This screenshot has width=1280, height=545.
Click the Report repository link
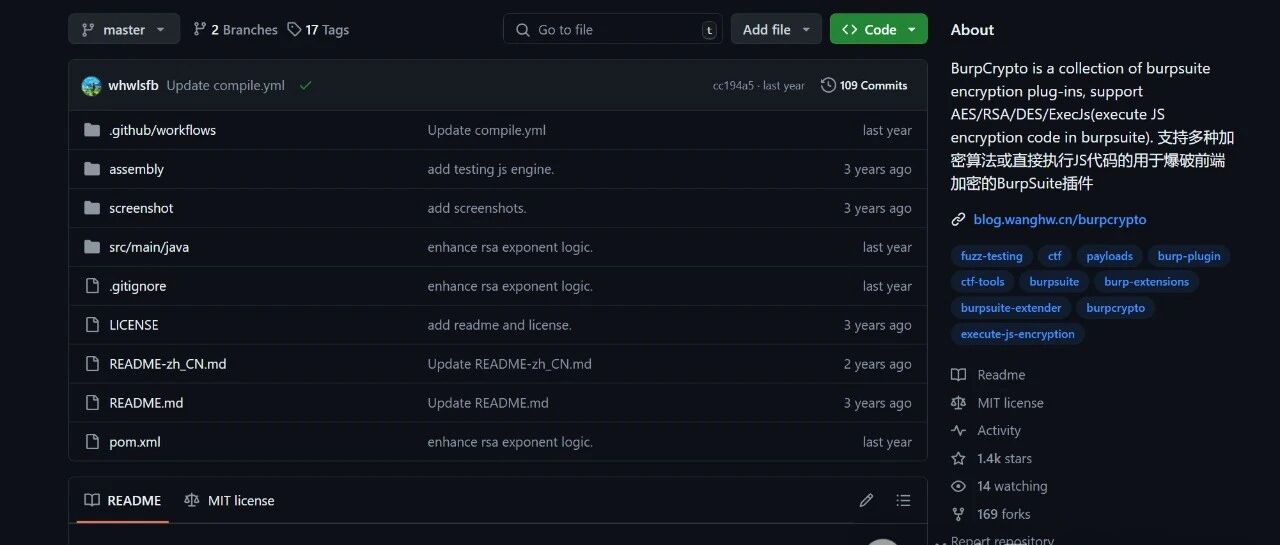pyautogui.click(x=1002, y=540)
